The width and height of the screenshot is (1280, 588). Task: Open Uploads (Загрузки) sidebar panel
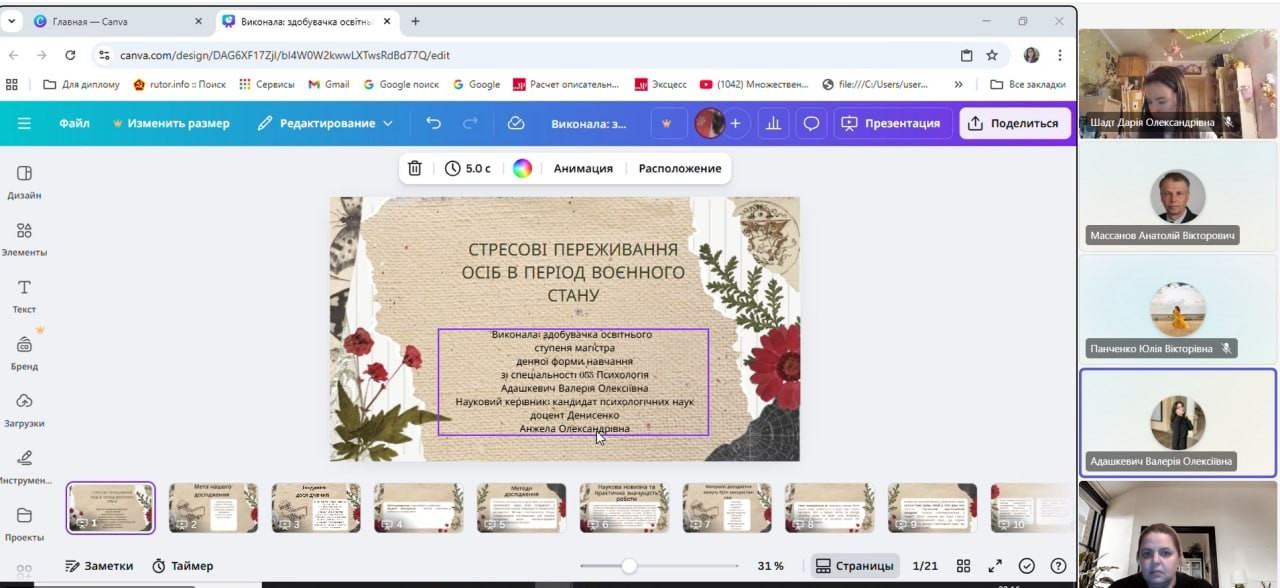tap(24, 409)
